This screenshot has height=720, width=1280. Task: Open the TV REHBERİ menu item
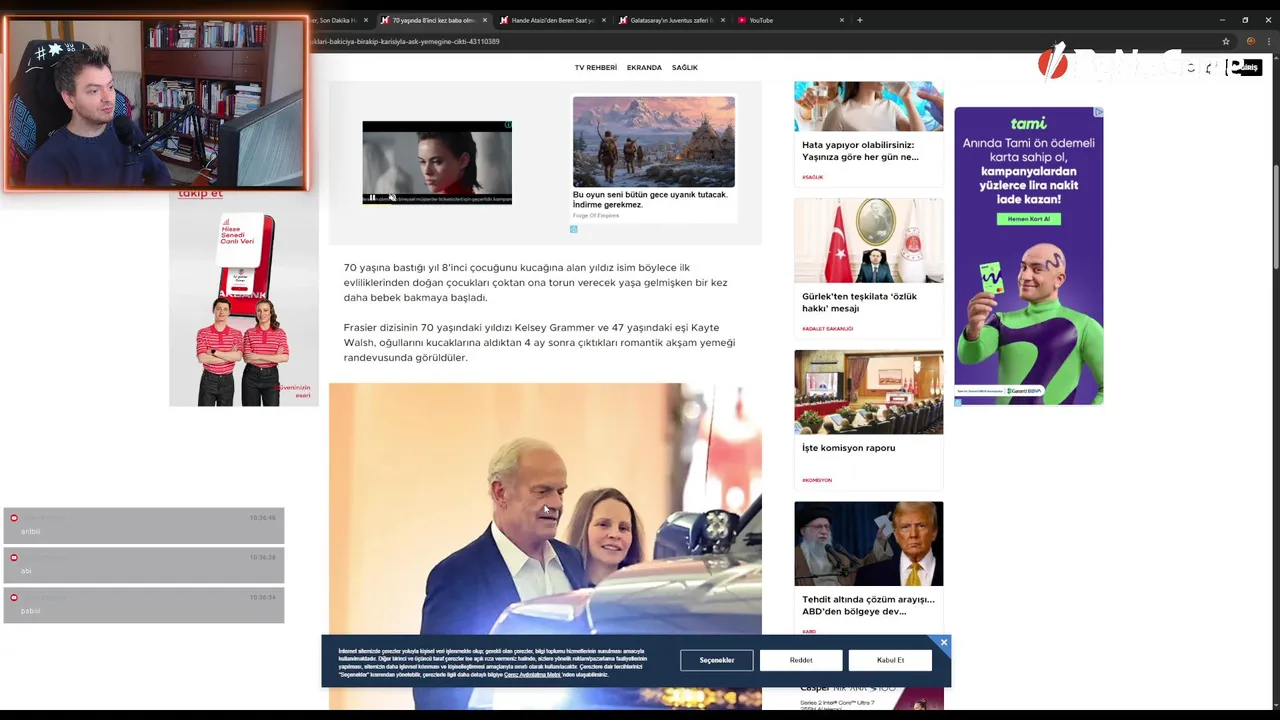point(596,67)
